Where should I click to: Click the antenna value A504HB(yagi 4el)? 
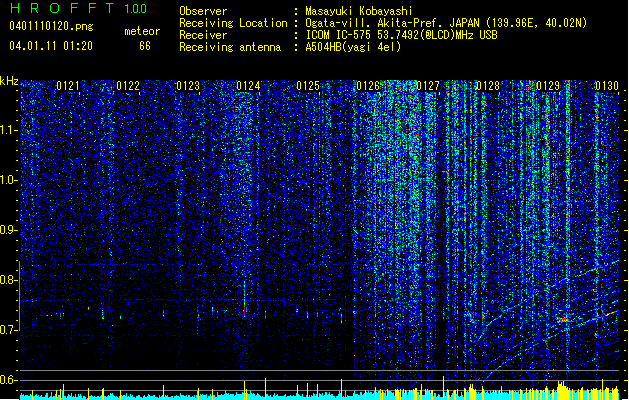point(353,47)
